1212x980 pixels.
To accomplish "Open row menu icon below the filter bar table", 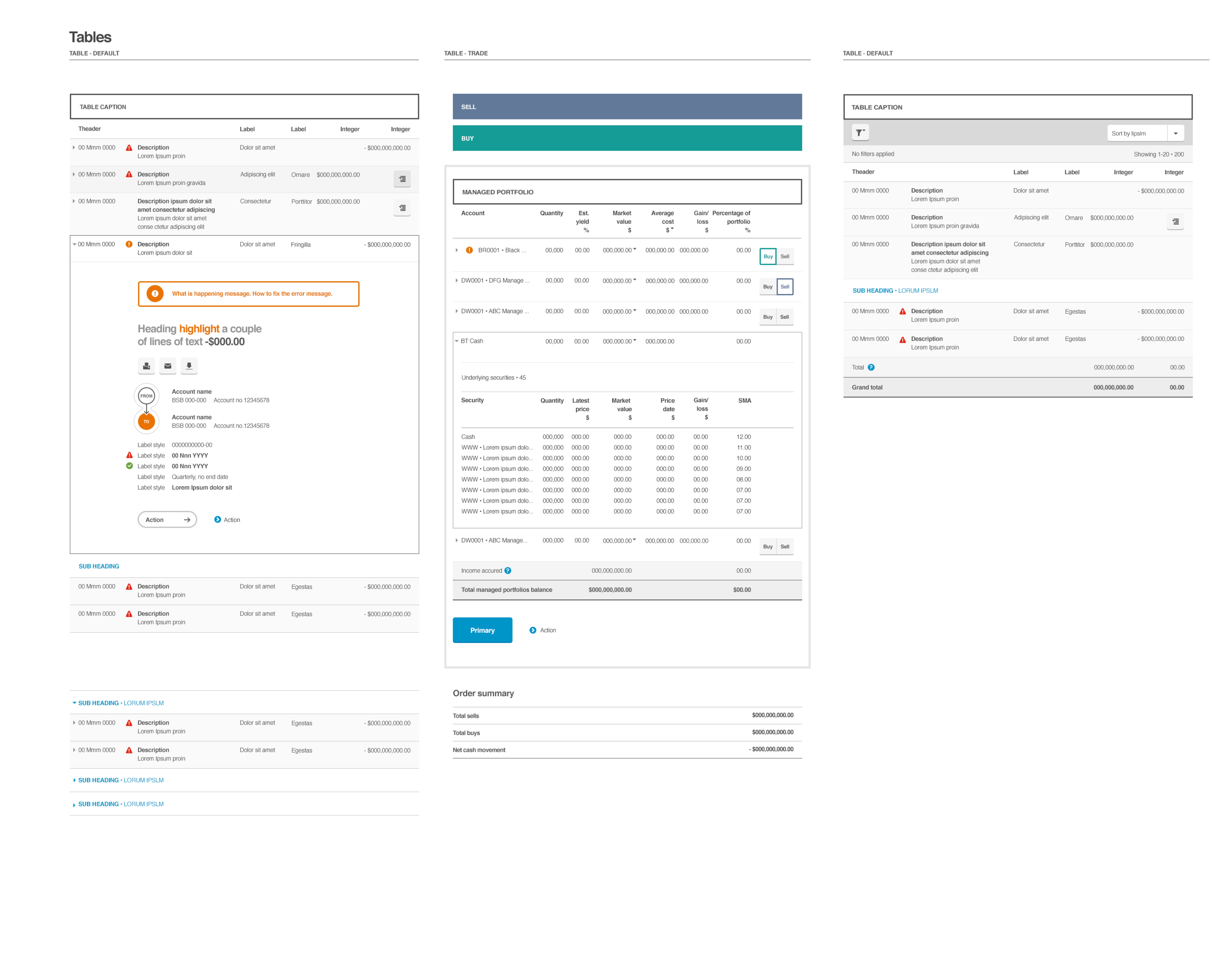I will pyautogui.click(x=1175, y=222).
